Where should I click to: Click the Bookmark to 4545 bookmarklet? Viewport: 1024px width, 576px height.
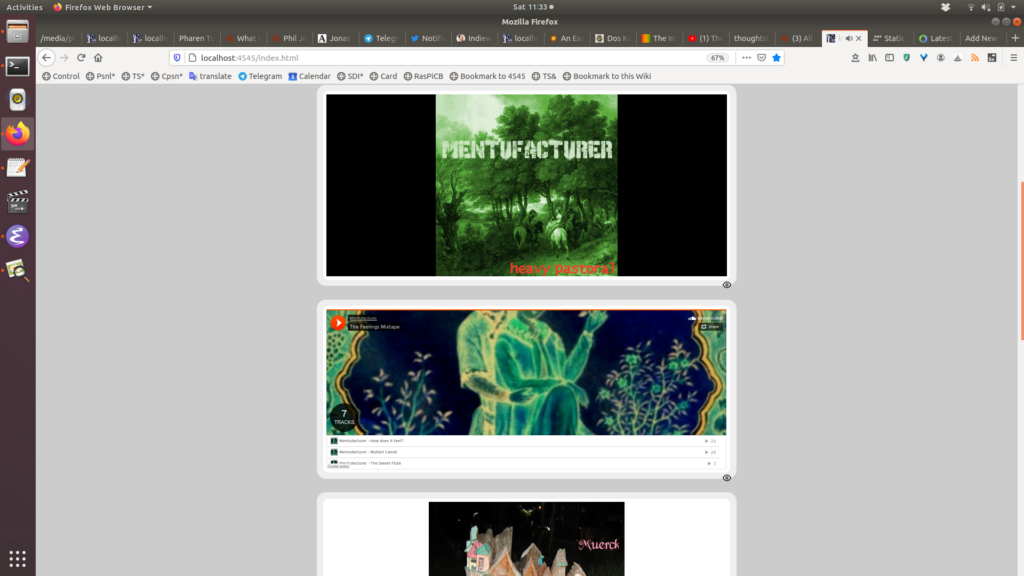click(x=487, y=76)
